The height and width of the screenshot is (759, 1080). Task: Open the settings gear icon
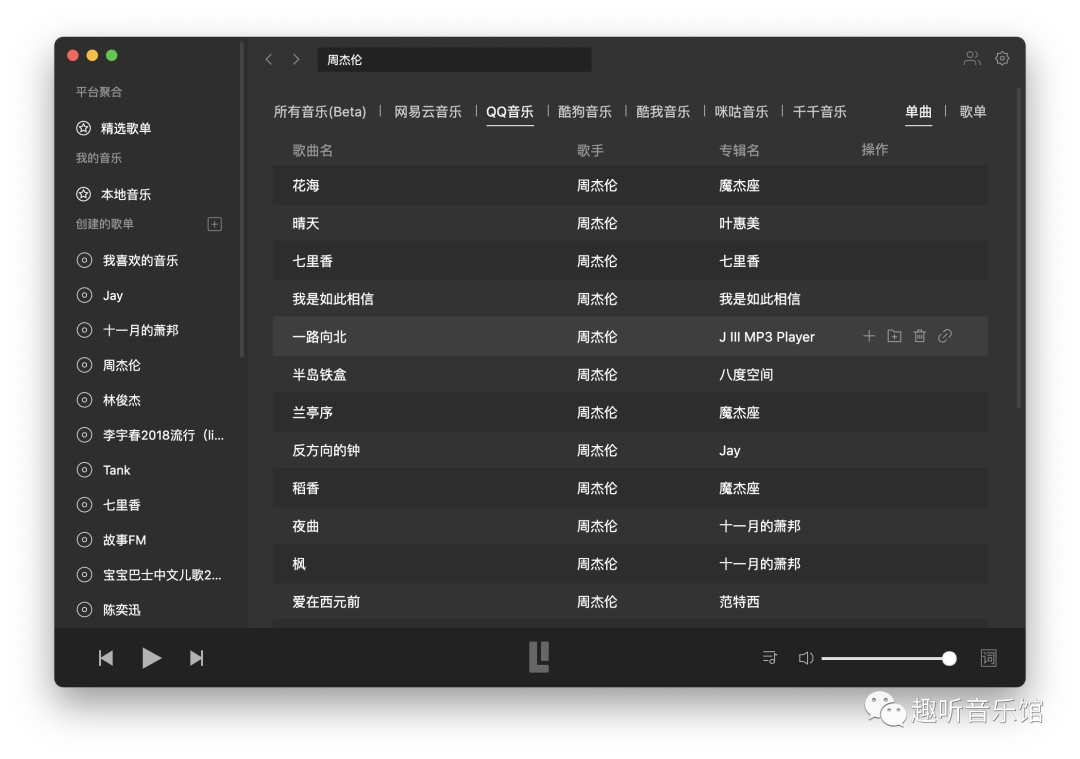coord(1002,59)
